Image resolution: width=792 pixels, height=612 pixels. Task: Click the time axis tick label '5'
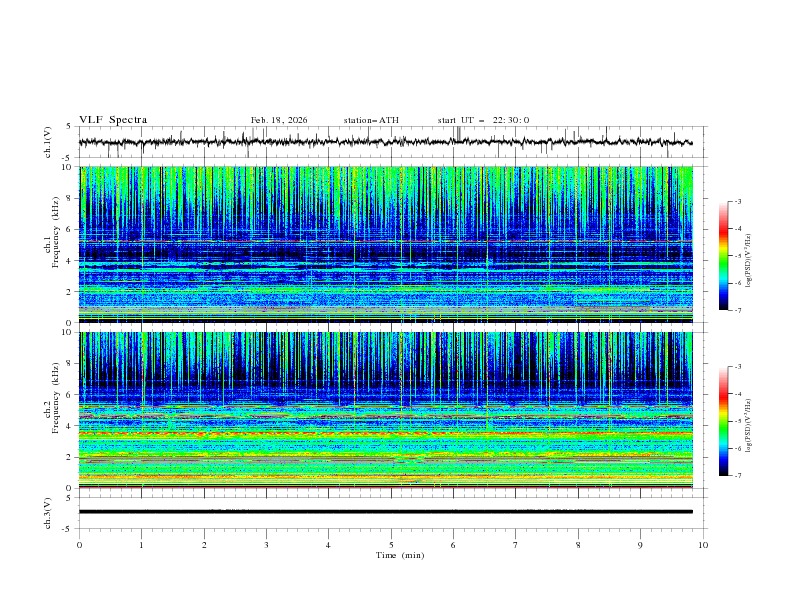coord(391,545)
